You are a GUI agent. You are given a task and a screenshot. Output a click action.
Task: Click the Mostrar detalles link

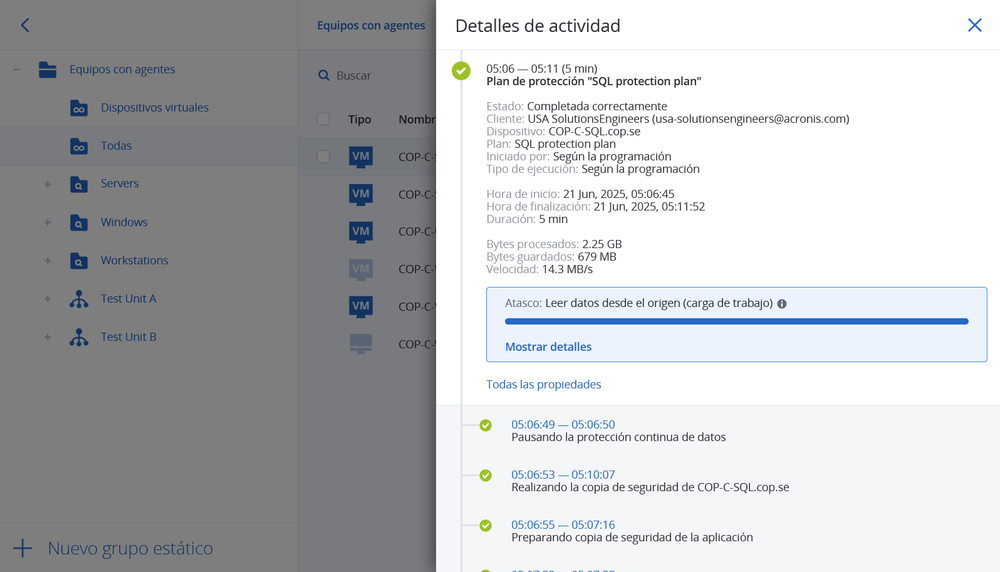click(548, 347)
